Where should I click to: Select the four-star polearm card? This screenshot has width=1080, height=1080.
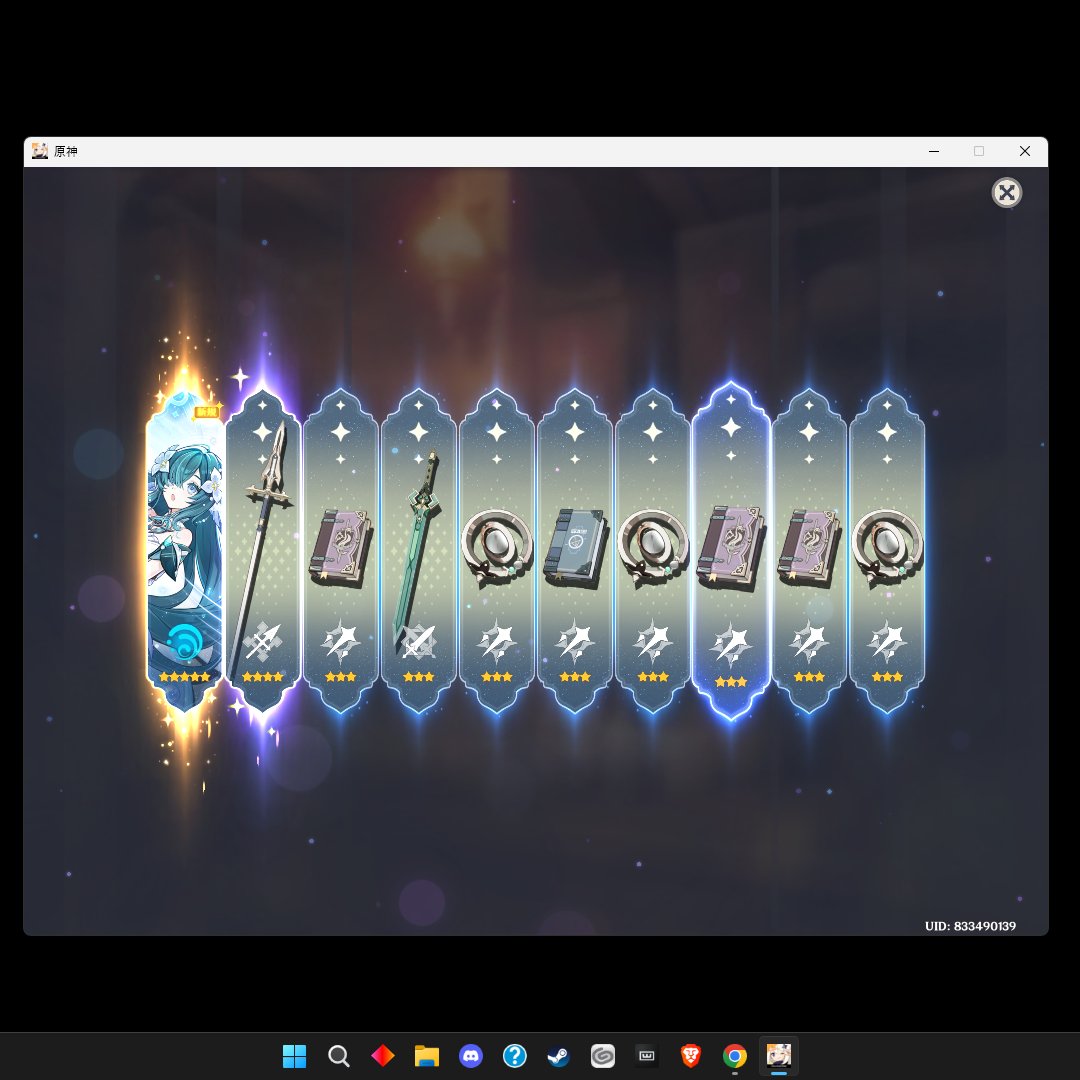tap(262, 551)
